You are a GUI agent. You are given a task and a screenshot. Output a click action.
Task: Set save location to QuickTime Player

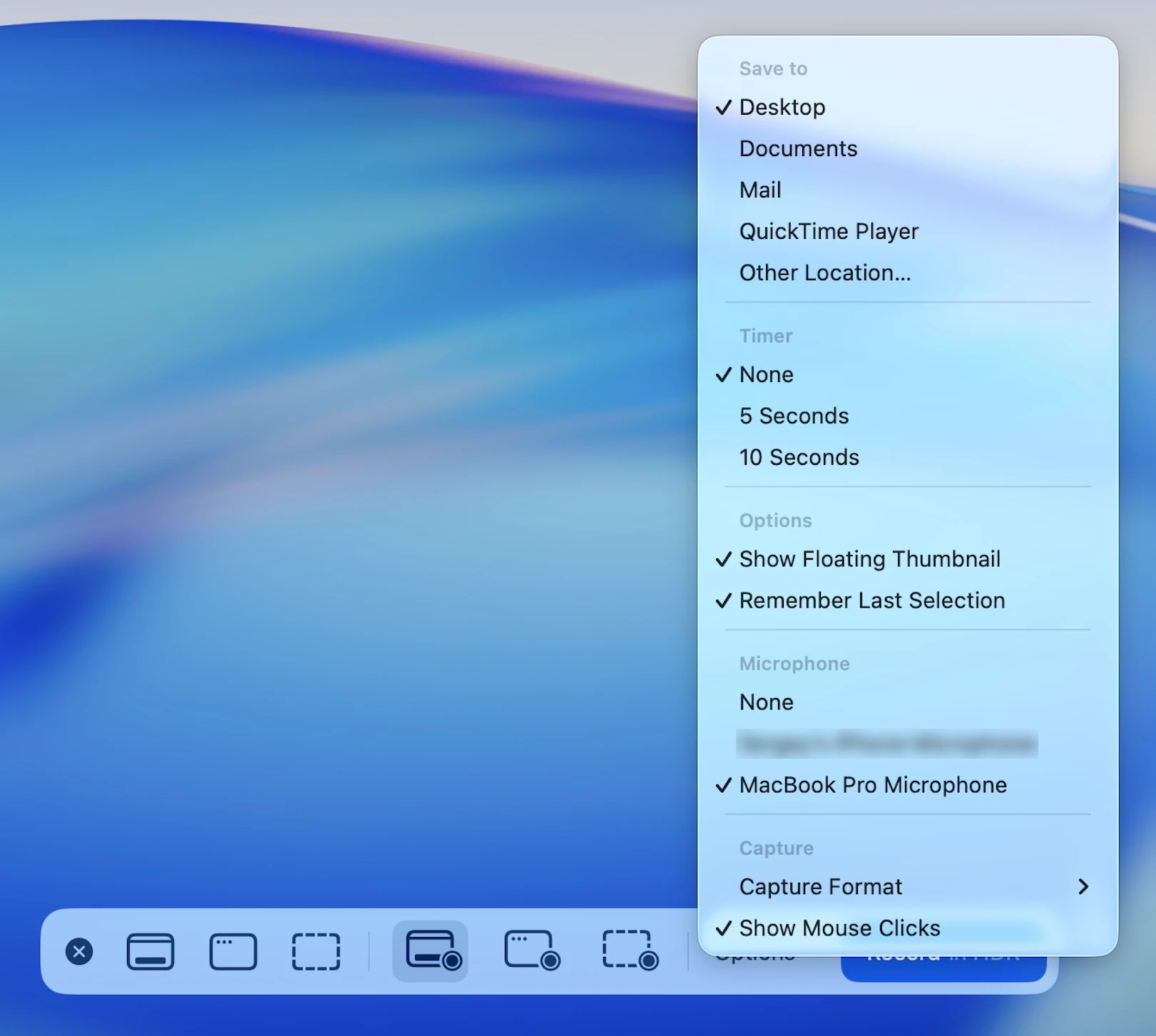point(908,231)
